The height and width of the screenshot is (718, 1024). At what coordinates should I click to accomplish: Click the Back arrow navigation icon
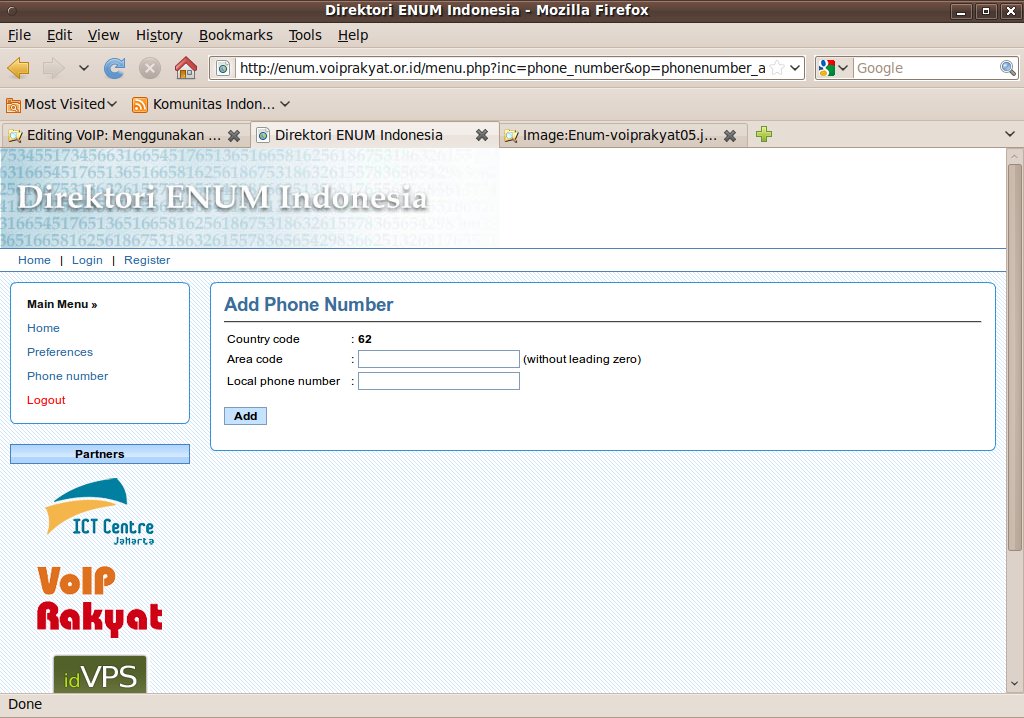(x=19, y=68)
